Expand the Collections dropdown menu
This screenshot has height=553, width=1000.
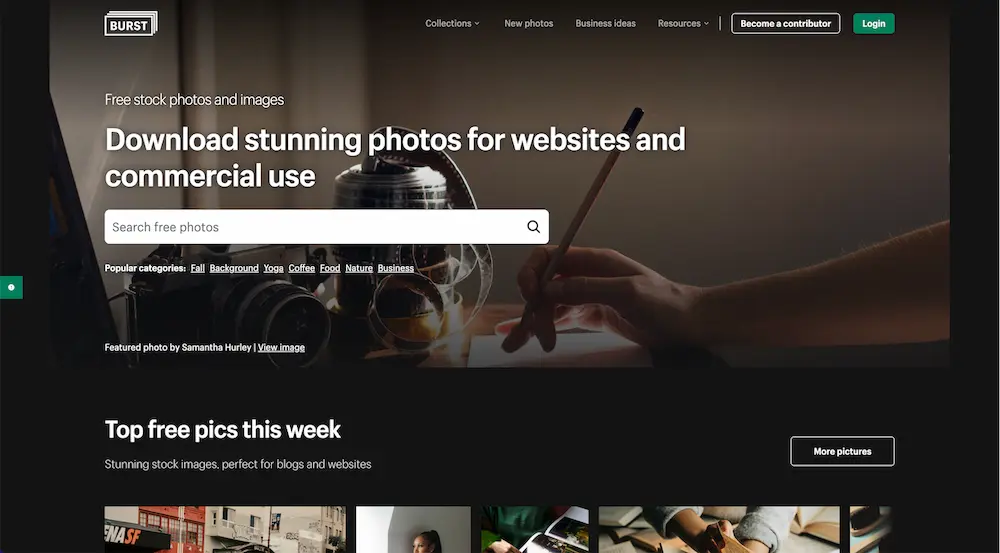tap(452, 24)
